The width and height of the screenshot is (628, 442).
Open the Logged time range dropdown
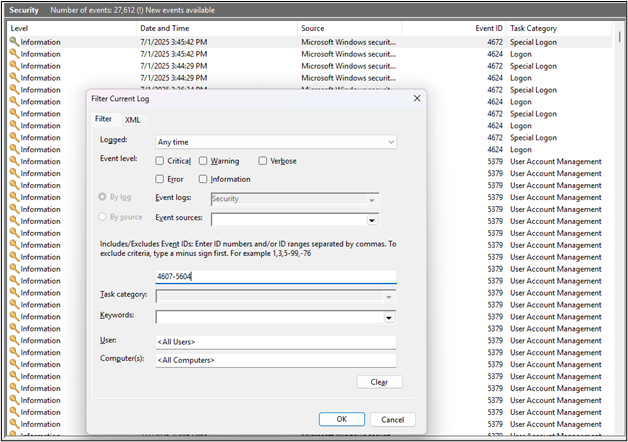click(275, 142)
